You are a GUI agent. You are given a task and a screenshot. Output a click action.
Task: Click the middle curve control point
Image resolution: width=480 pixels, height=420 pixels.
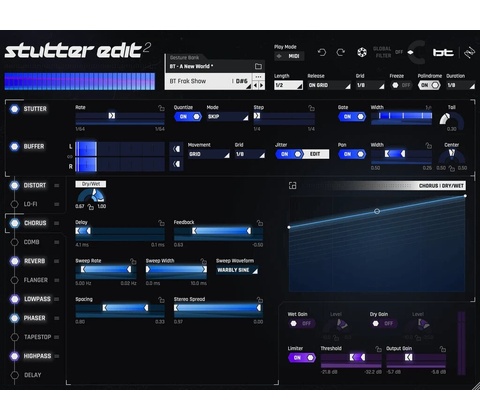pos(377,211)
